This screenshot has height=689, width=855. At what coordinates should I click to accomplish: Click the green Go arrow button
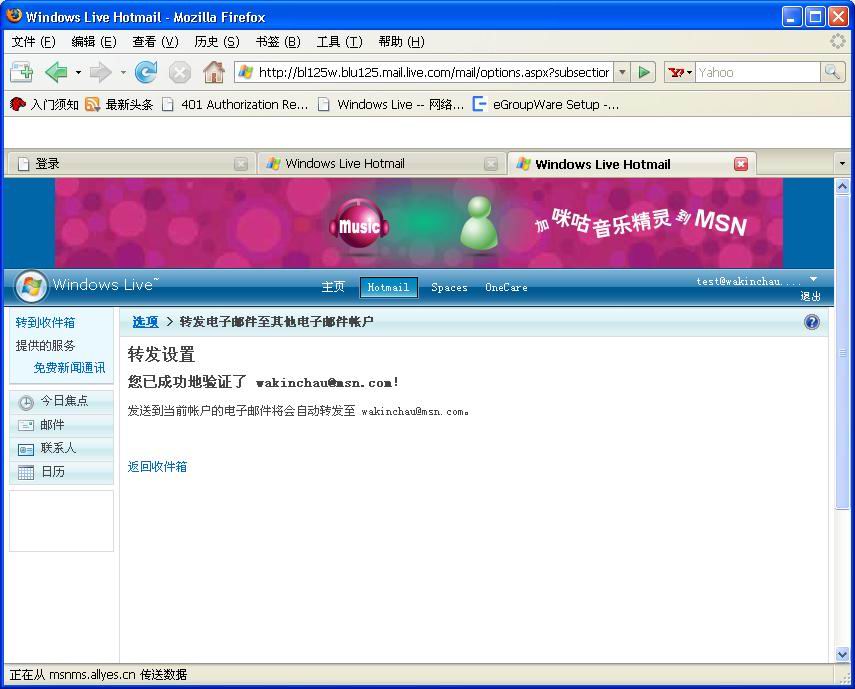pyautogui.click(x=644, y=72)
